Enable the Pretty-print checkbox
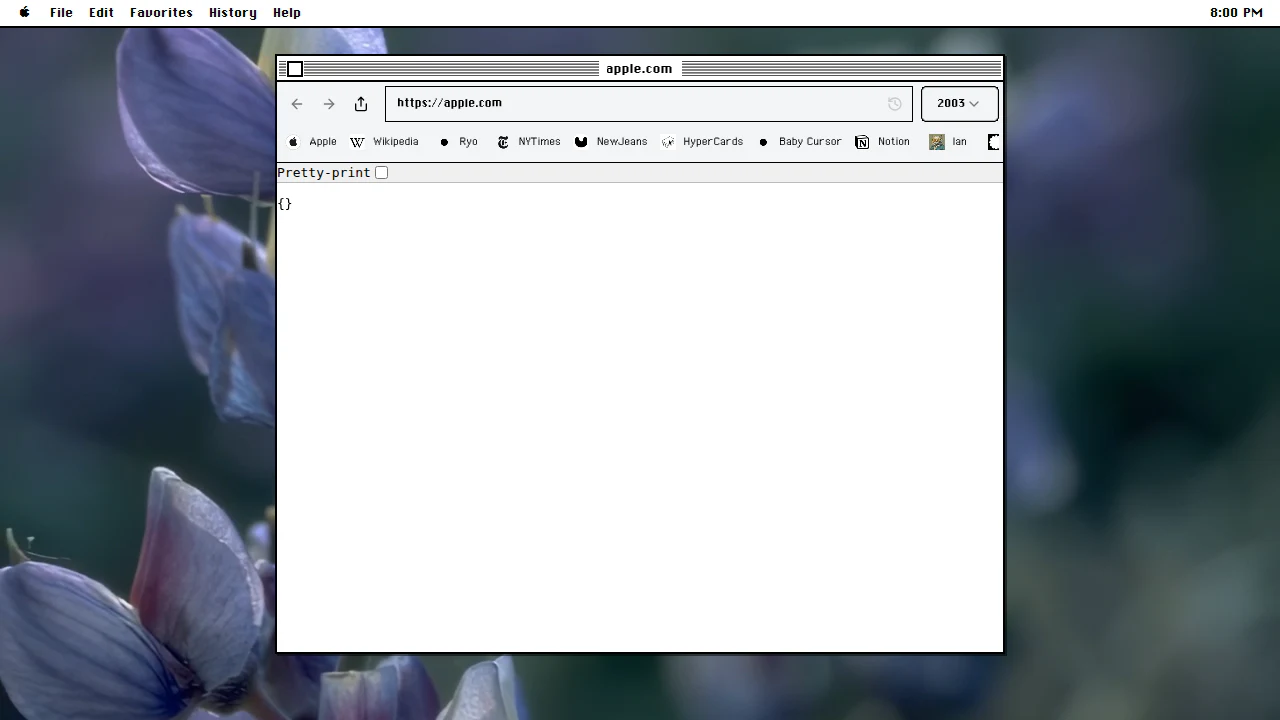 (x=381, y=173)
